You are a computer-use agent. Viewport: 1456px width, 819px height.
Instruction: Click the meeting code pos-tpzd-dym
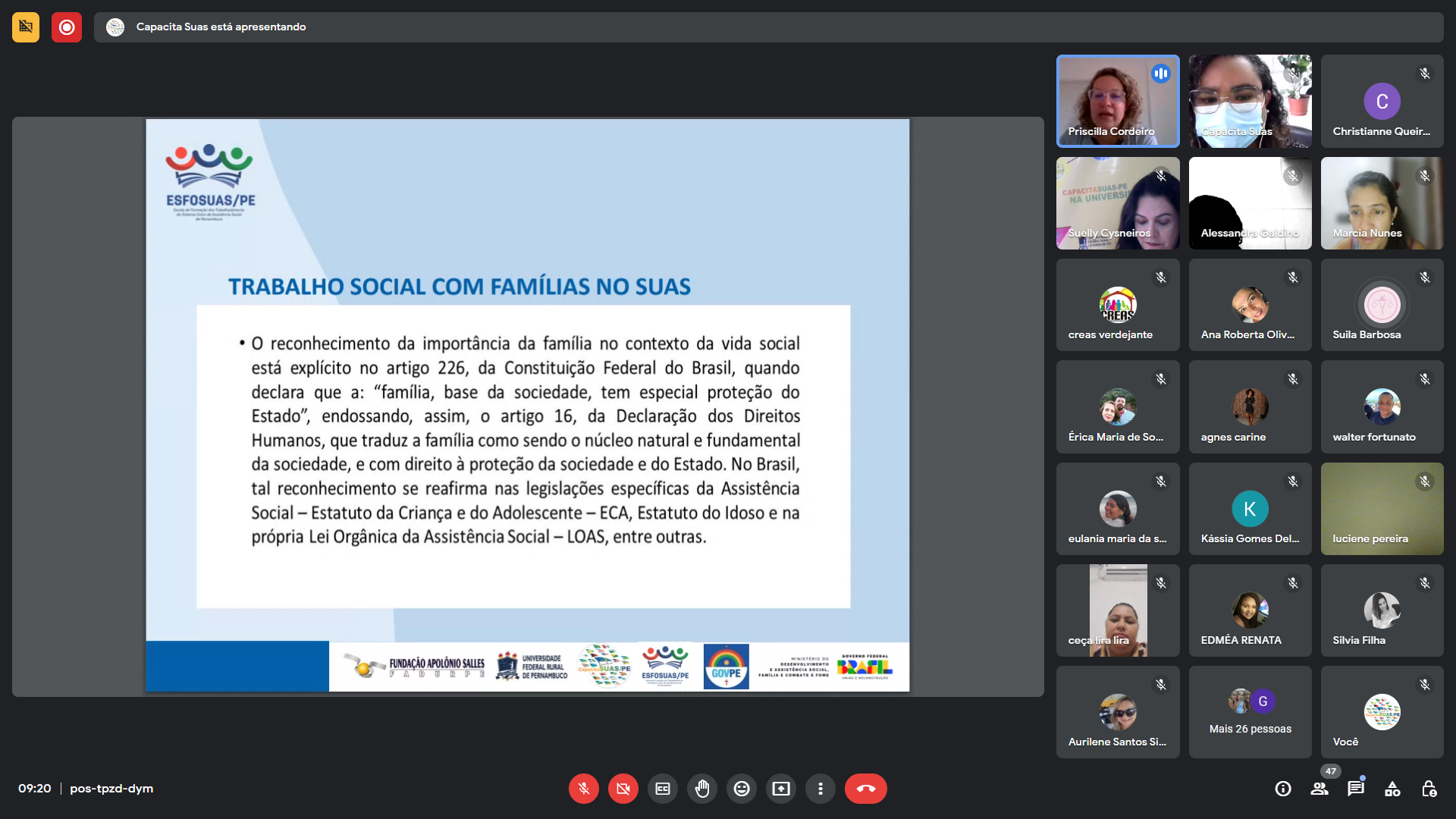point(111,789)
